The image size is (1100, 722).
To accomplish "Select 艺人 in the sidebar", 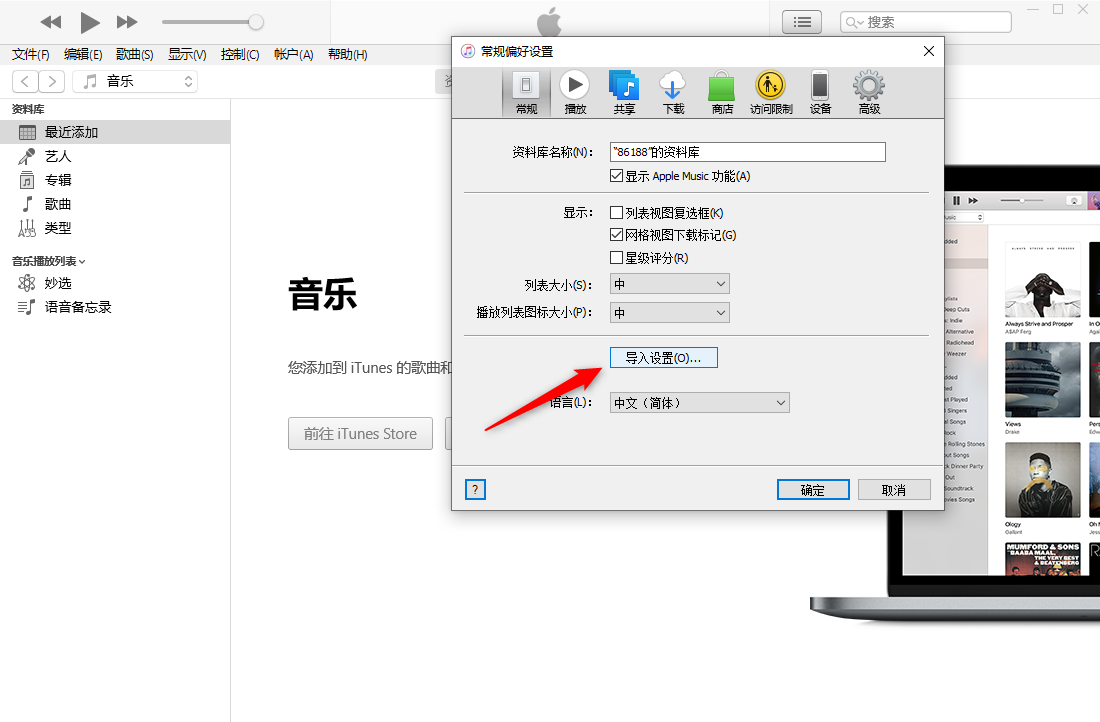I will [x=115, y=156].
